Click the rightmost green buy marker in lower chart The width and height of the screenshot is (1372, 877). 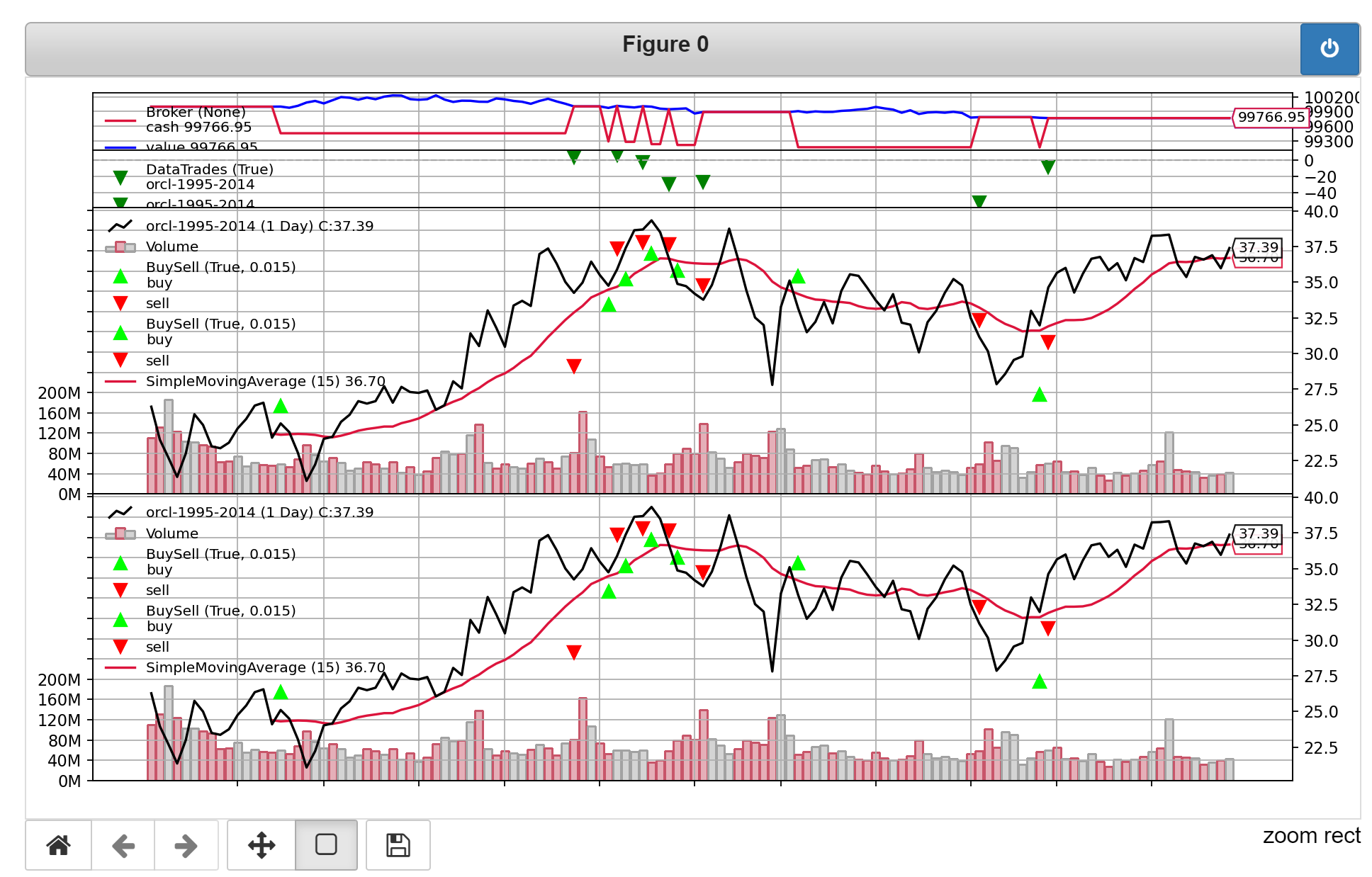point(1040,681)
